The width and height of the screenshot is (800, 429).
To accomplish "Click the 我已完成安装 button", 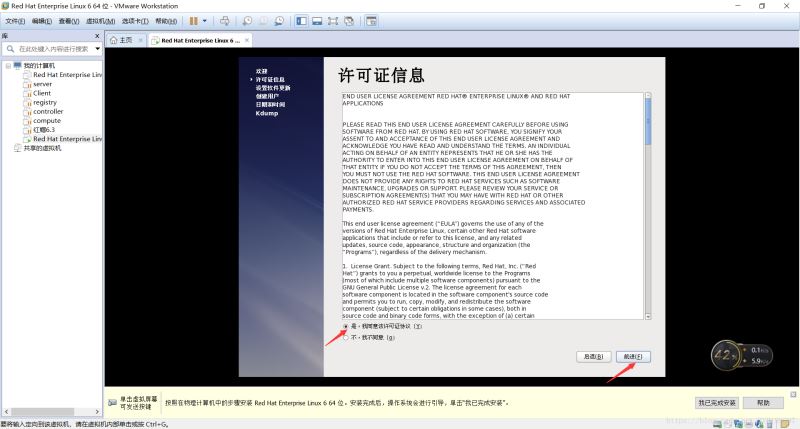I will click(x=716, y=402).
